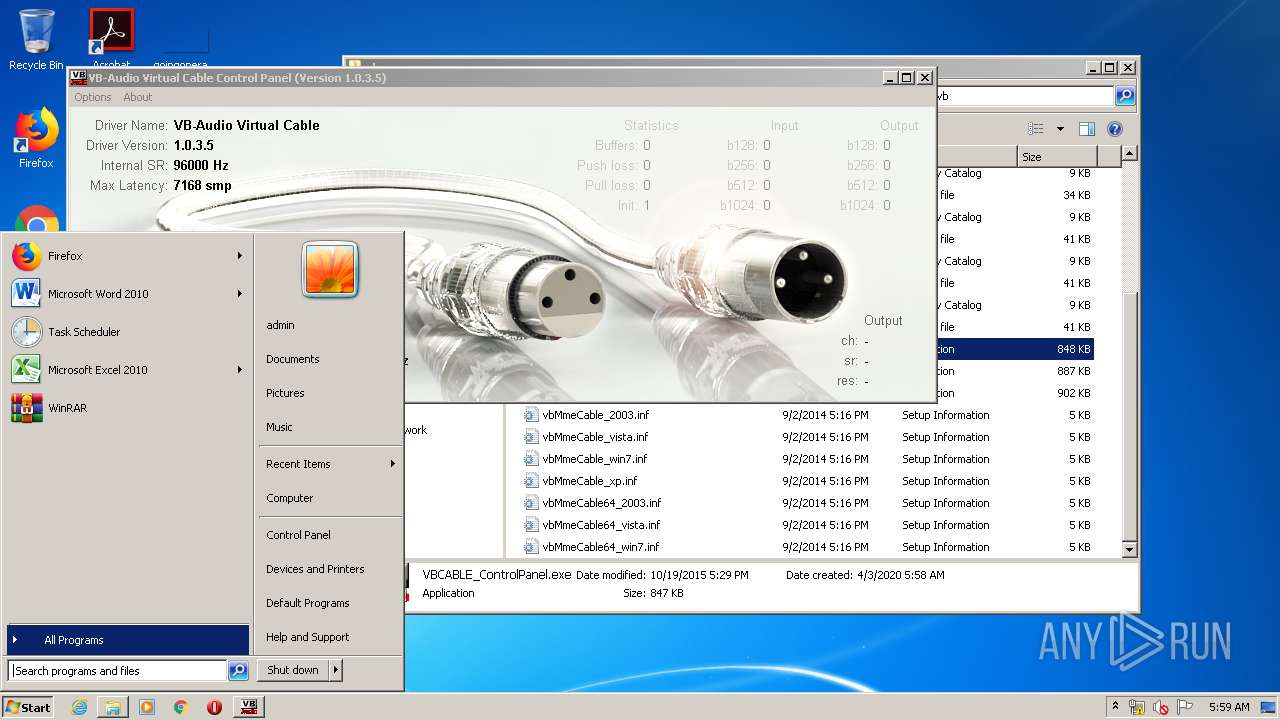
Task: Expand the Recent Items submenu
Action: [x=330, y=464]
